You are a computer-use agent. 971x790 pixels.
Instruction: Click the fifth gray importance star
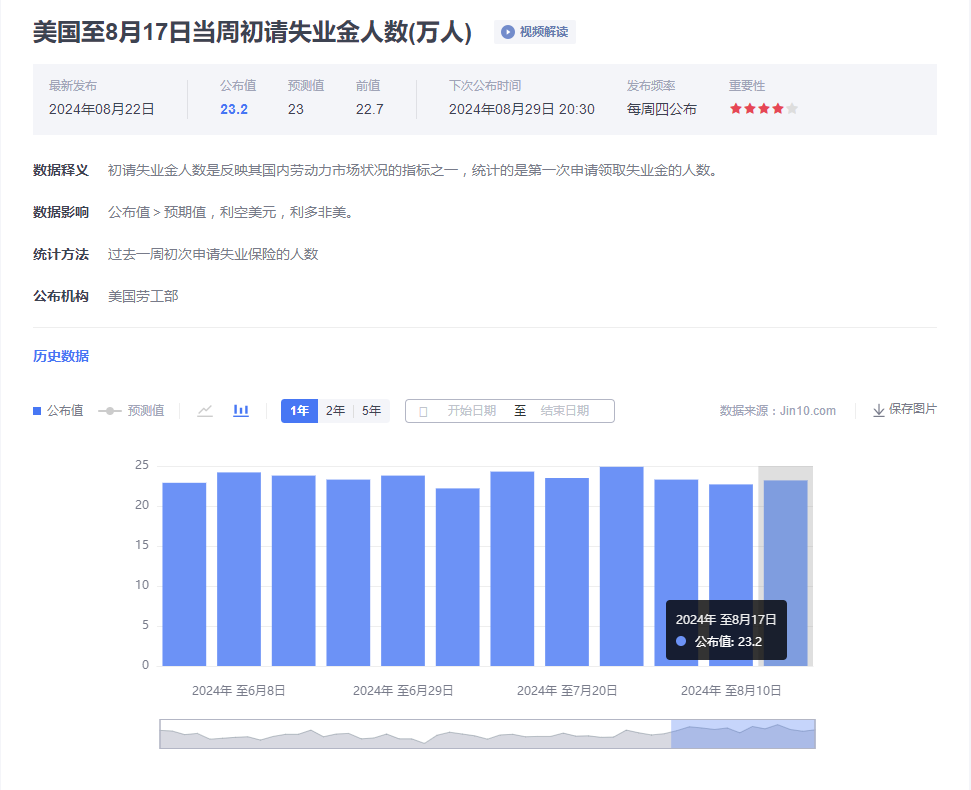792,109
